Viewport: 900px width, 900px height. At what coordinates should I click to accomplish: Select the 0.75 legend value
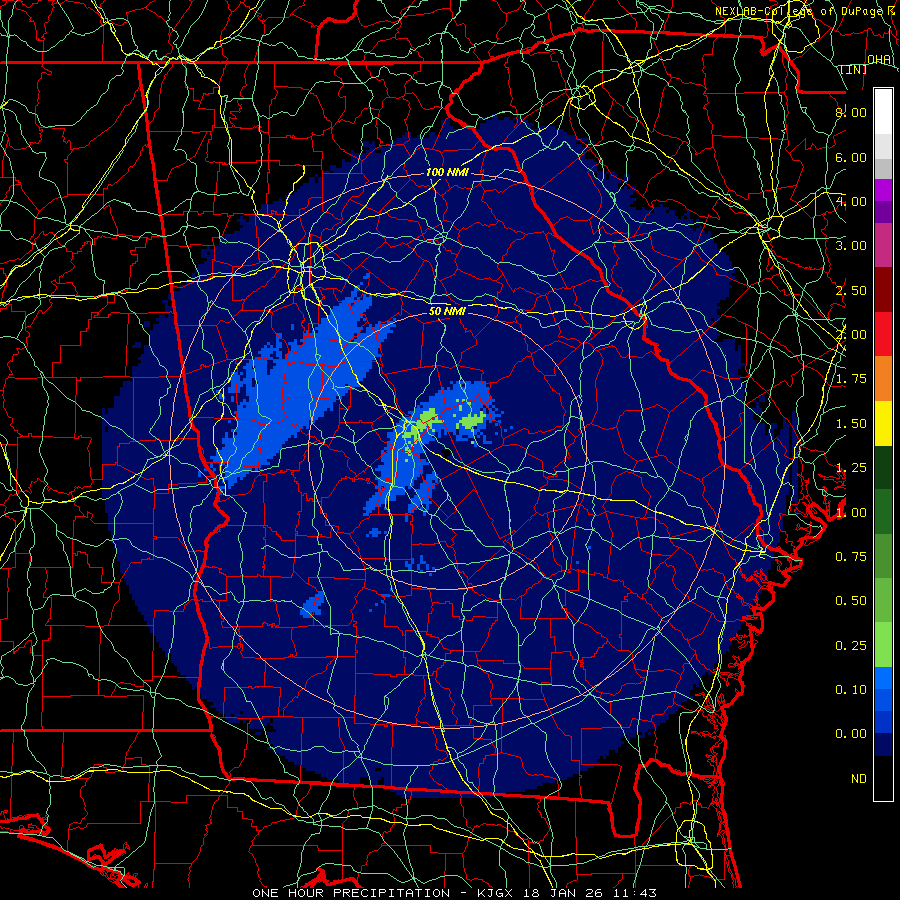[x=851, y=557]
